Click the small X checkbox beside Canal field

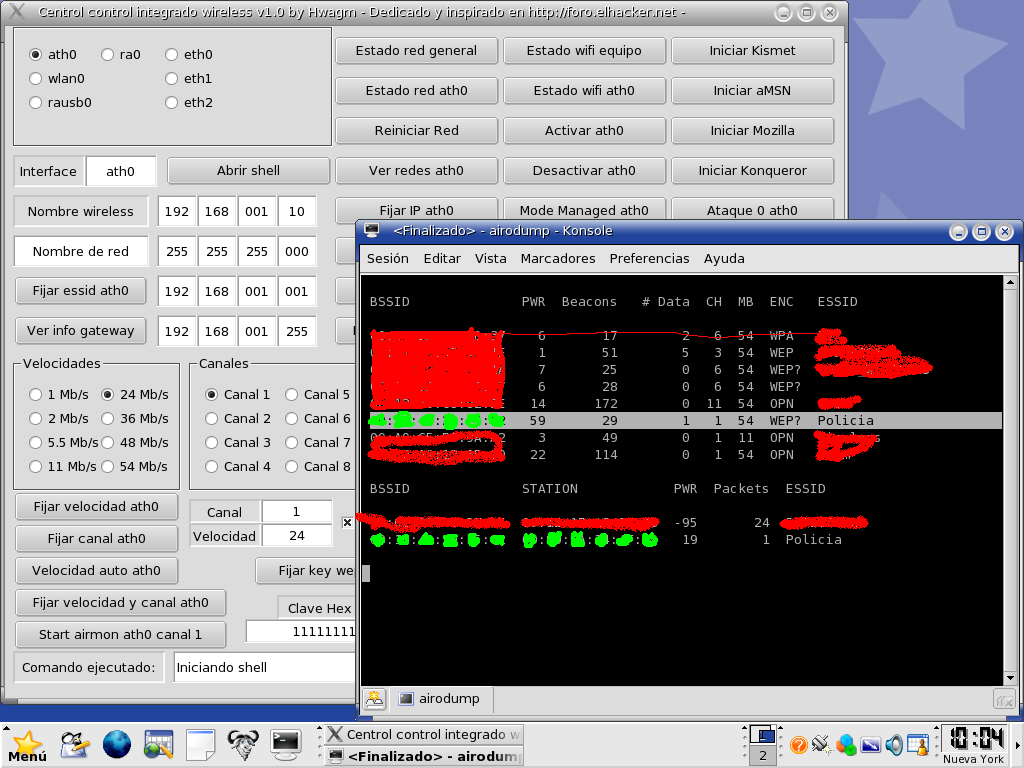pyautogui.click(x=347, y=522)
